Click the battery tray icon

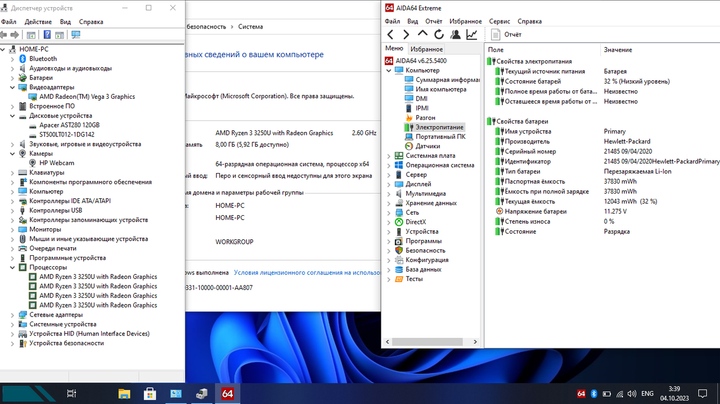coord(606,393)
